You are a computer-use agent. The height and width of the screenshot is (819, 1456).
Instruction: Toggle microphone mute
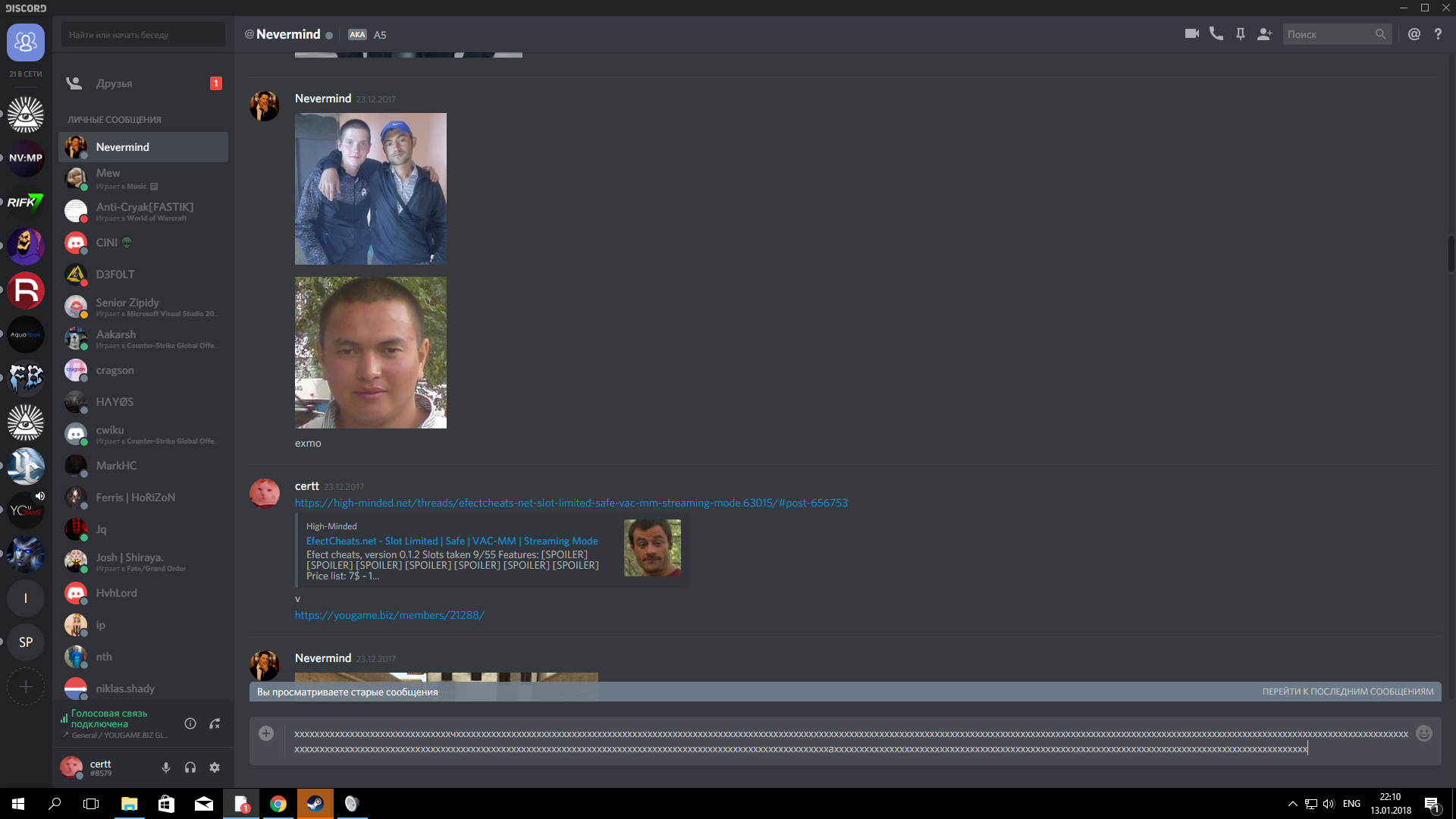[166, 767]
